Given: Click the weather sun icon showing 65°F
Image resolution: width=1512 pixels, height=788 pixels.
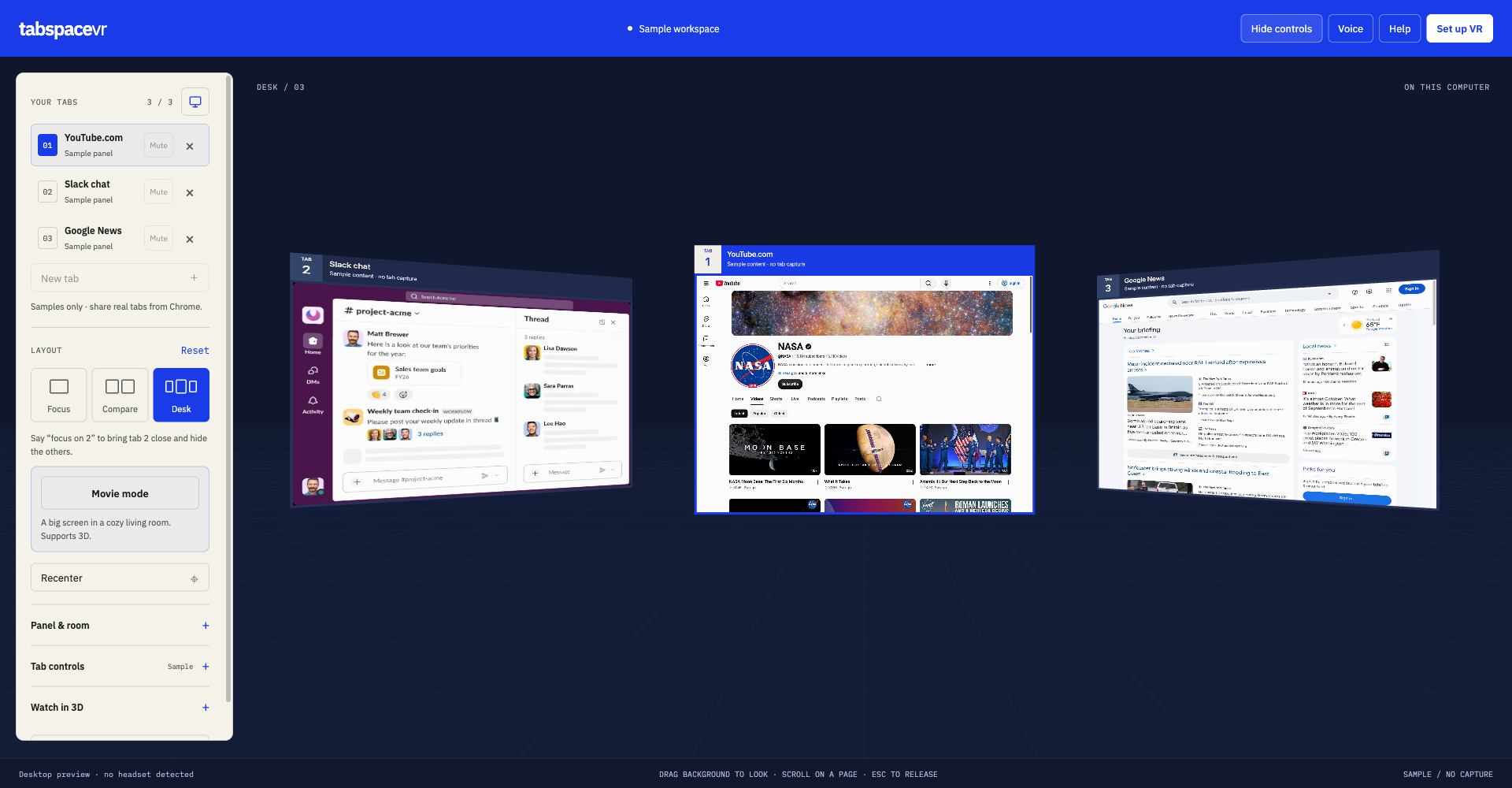Looking at the screenshot, I should tap(1356, 324).
